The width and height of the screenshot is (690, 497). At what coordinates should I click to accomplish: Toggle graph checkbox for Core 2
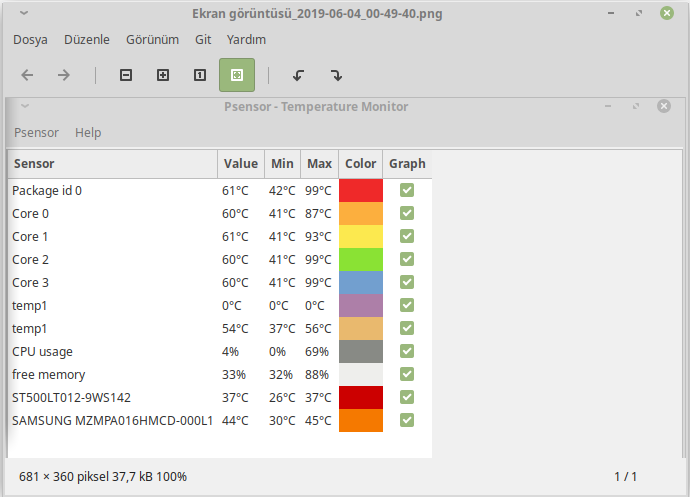pos(407,259)
